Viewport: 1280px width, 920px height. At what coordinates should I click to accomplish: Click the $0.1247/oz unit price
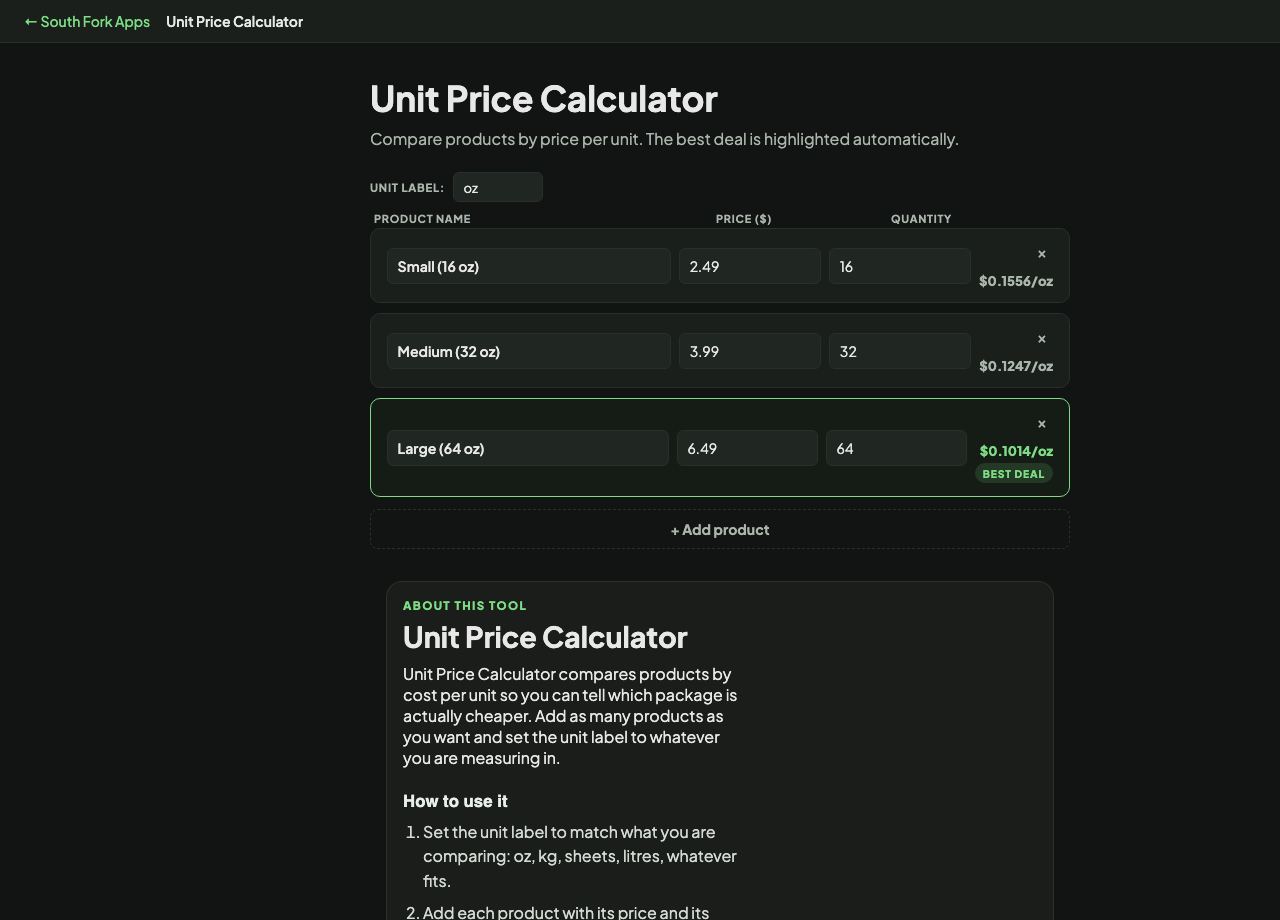tap(1016, 366)
